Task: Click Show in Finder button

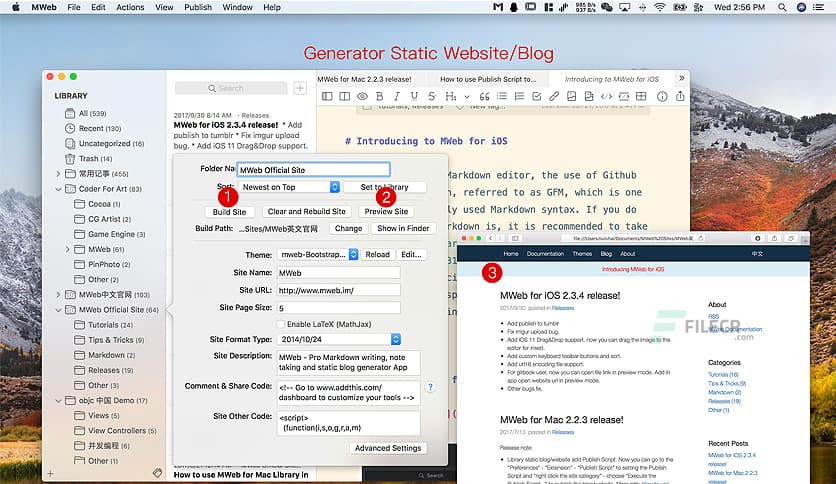Action: (403, 228)
